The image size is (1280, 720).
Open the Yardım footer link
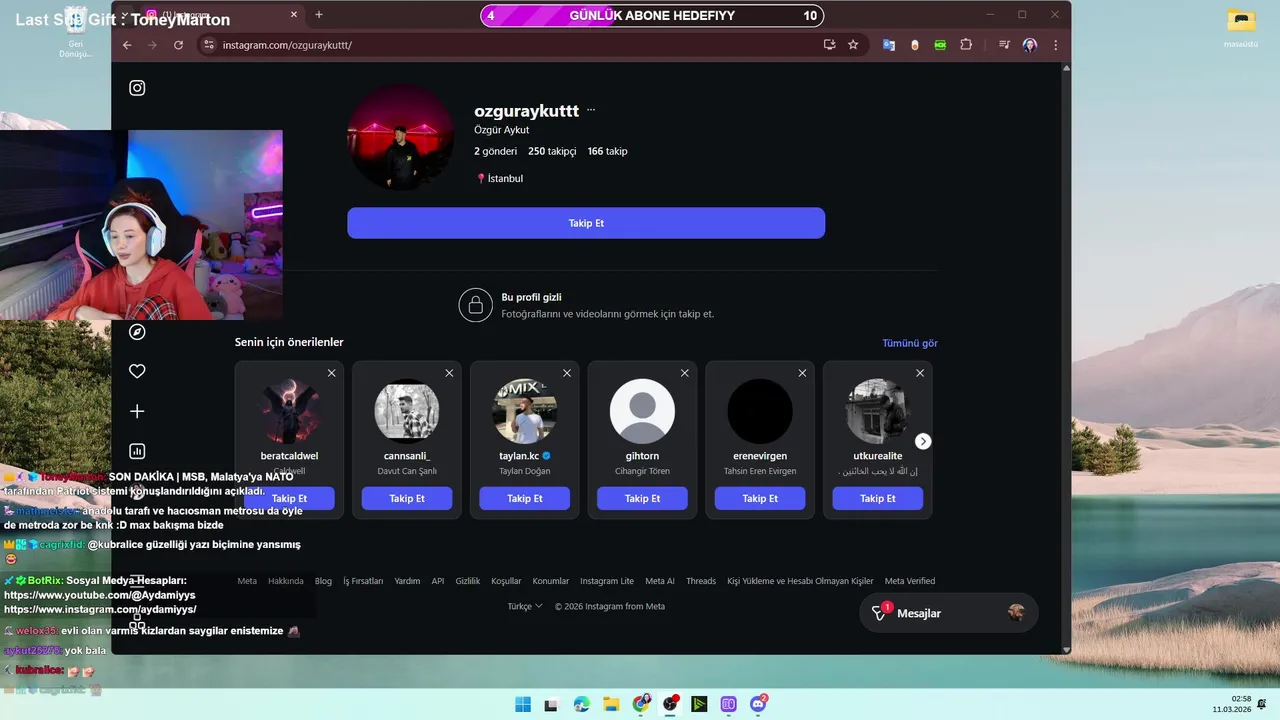tap(407, 581)
